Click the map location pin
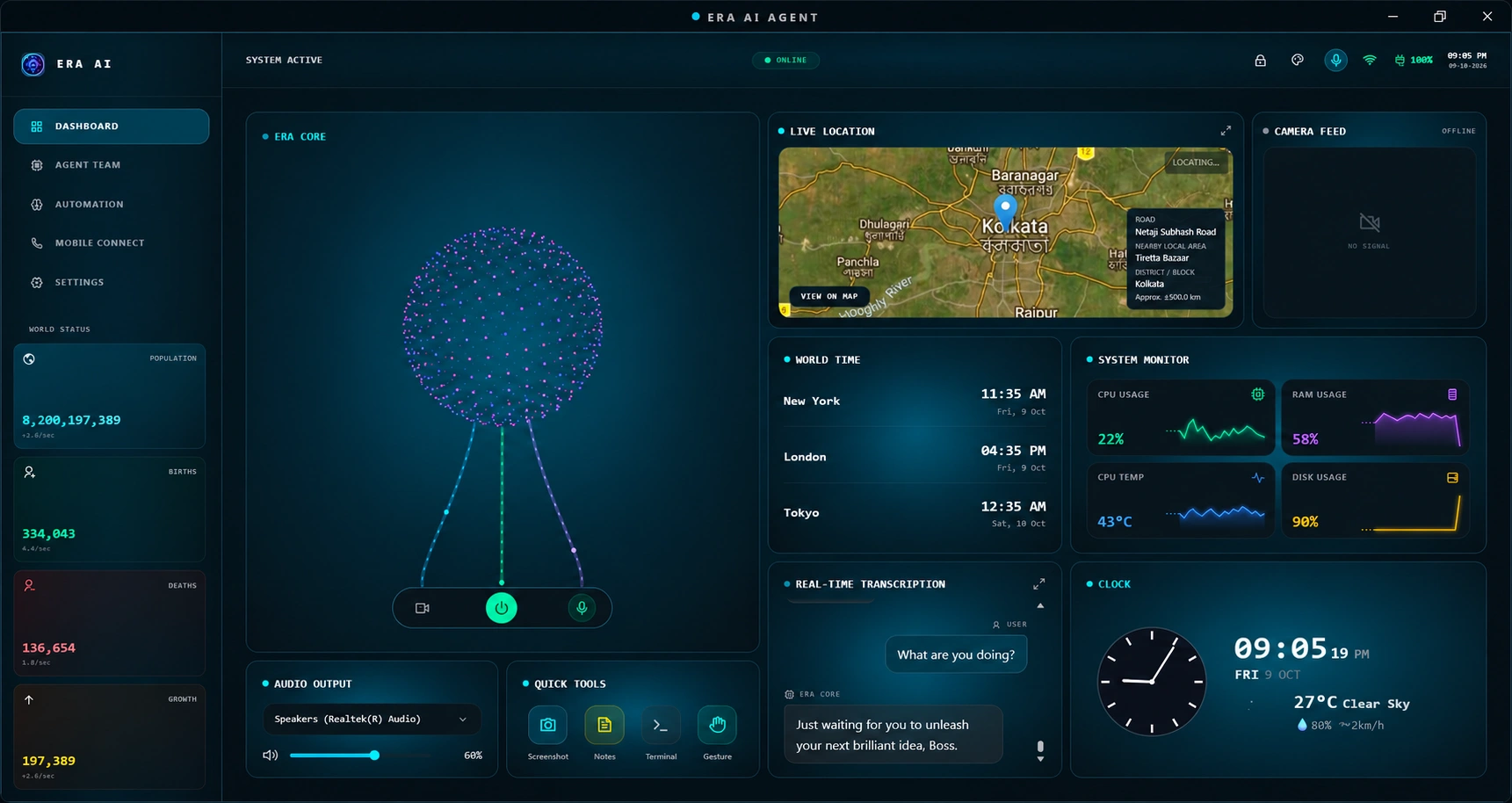 1005,211
